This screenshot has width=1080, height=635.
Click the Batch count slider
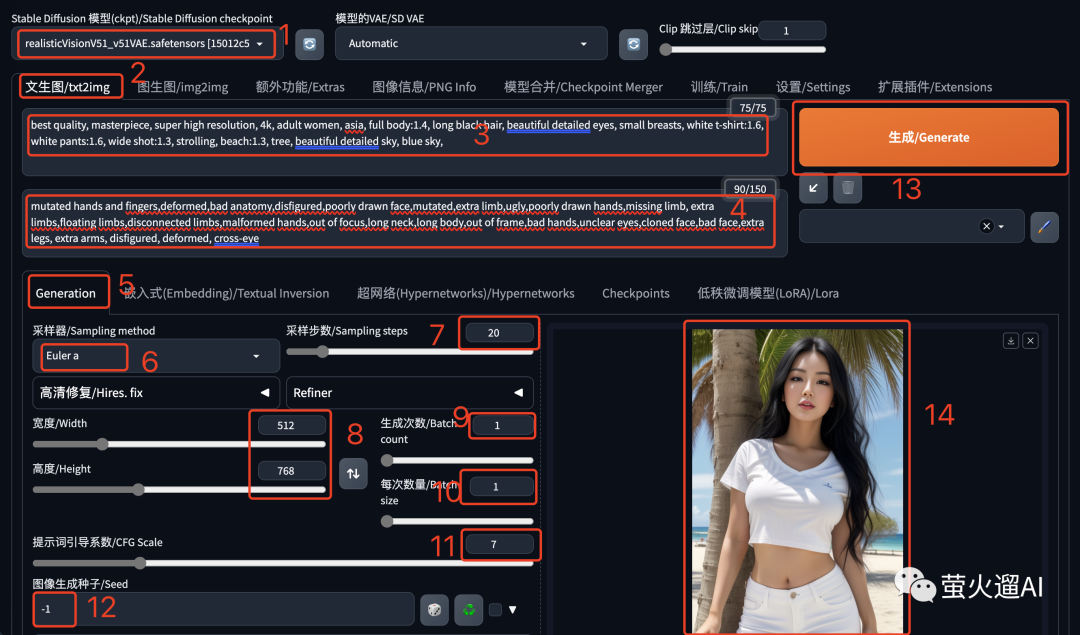[457, 460]
